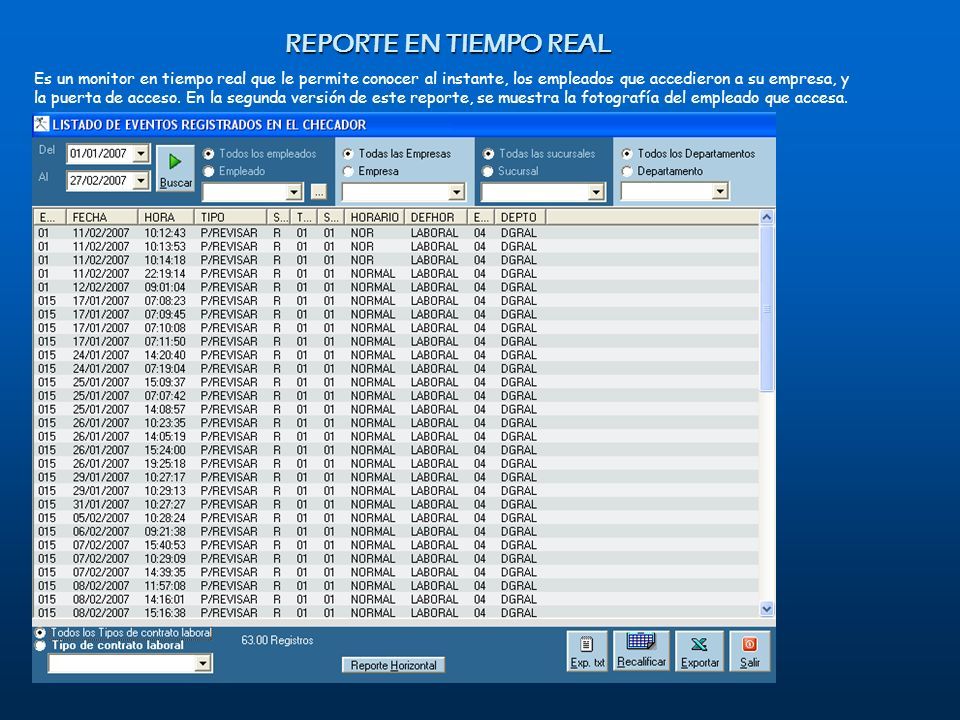Click scrollbar up arrow of event list

[x=767, y=217]
